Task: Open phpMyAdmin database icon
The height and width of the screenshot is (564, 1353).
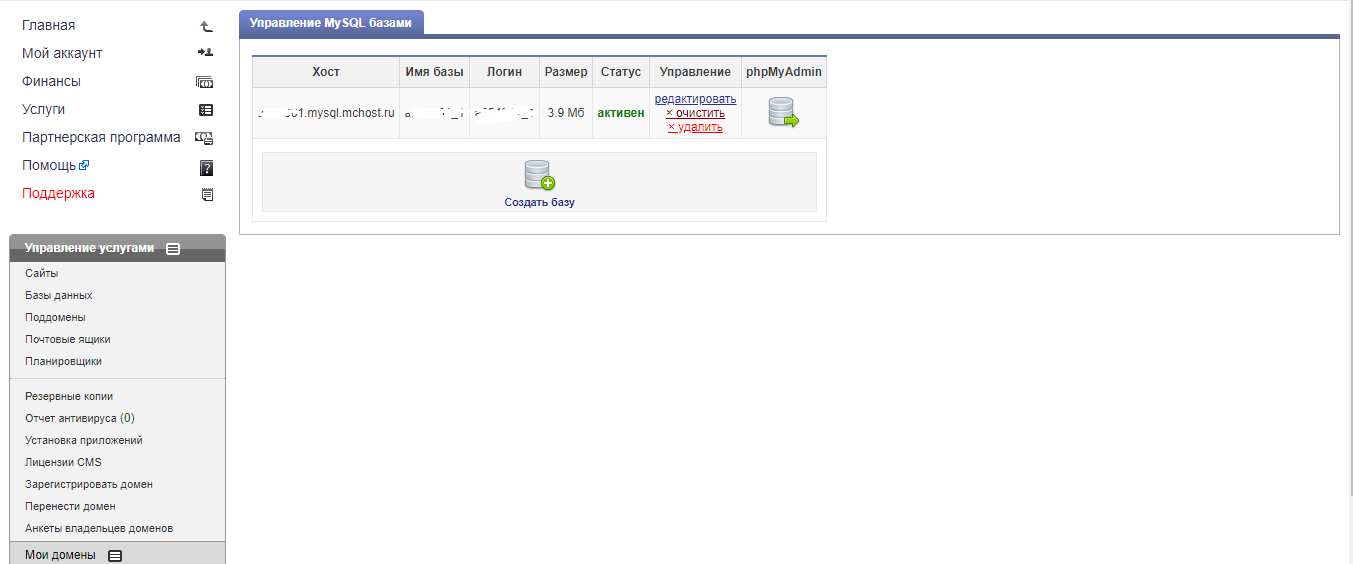Action: click(783, 112)
